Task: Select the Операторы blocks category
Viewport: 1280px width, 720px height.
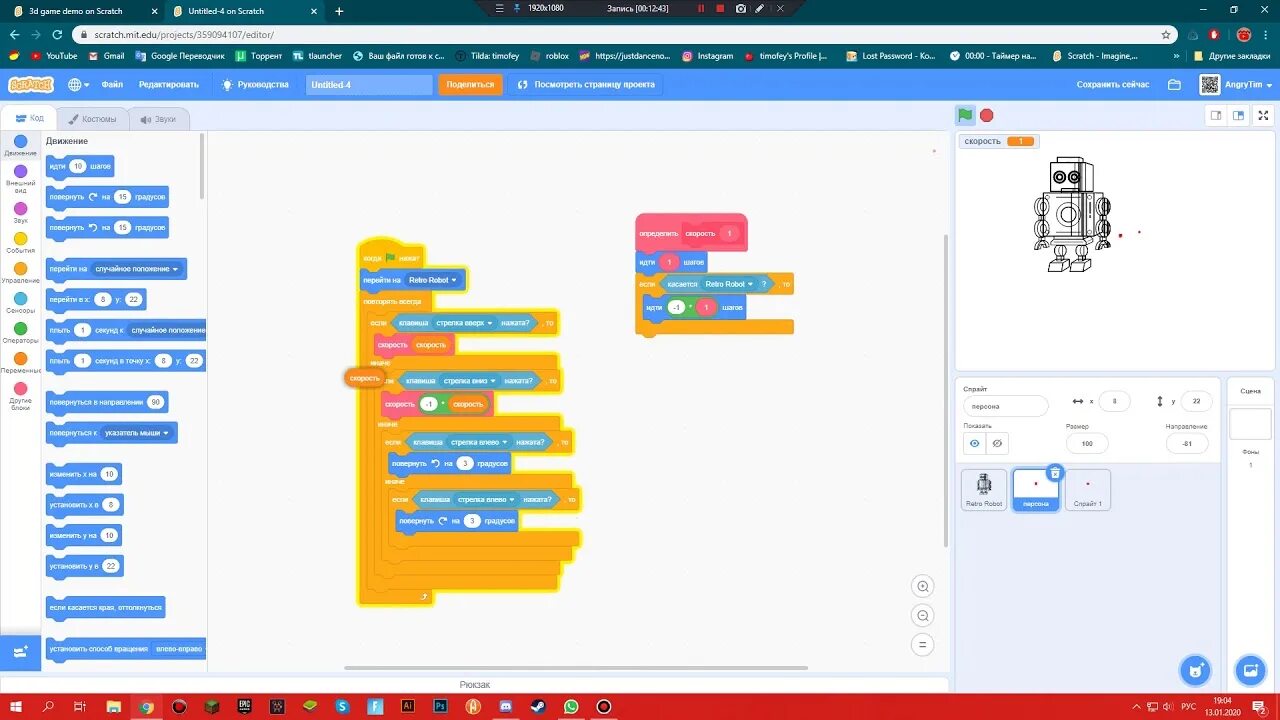Action: [20, 332]
